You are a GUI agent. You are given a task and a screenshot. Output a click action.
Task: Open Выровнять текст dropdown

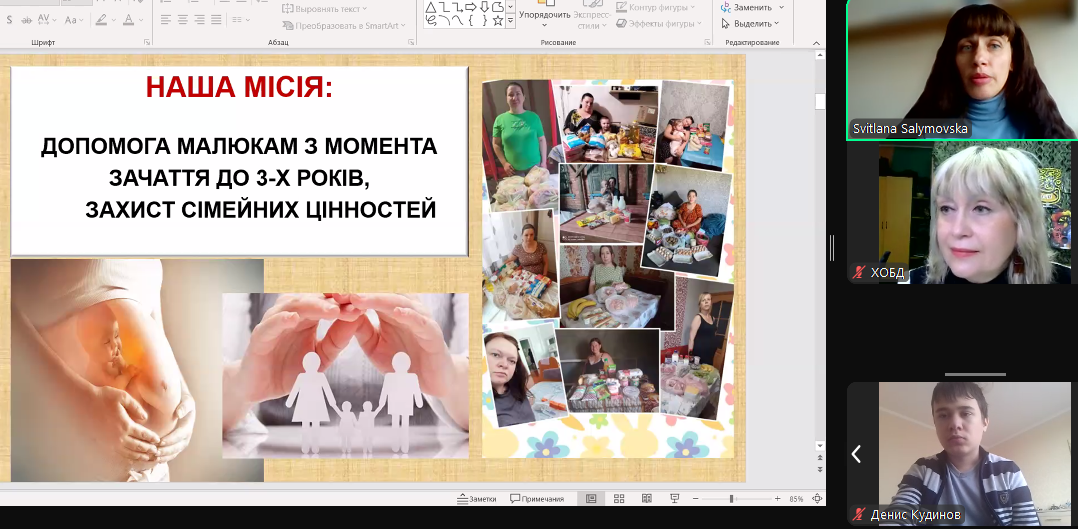click(x=324, y=9)
